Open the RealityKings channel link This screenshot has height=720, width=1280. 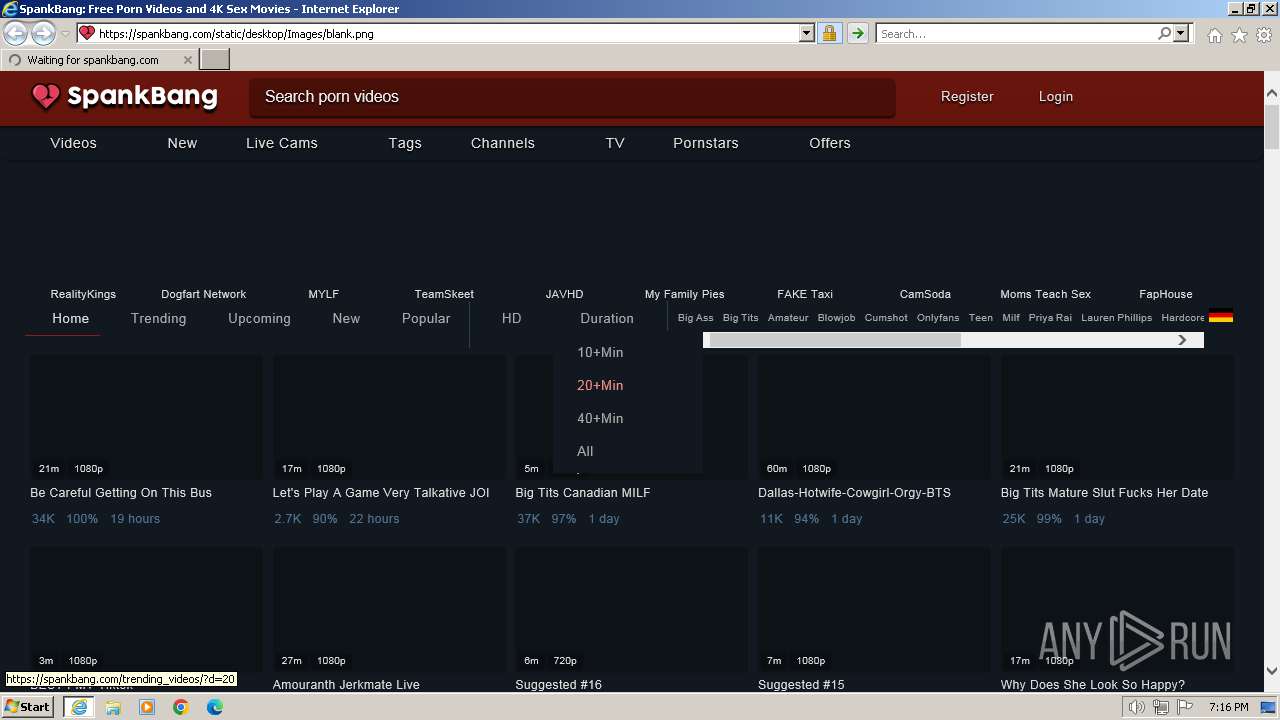tap(83, 294)
